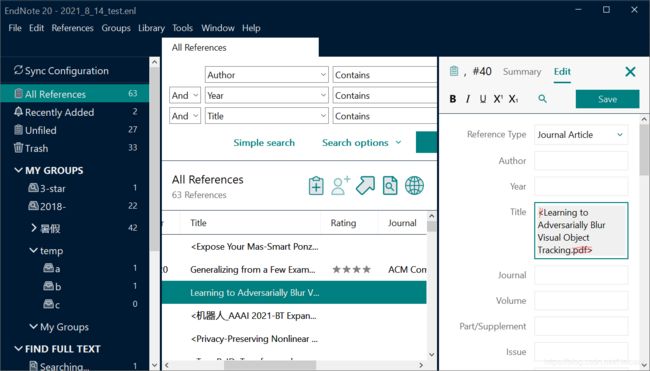The image size is (650, 371).
Task: Collapse the My Groups set
Action: coord(34,327)
